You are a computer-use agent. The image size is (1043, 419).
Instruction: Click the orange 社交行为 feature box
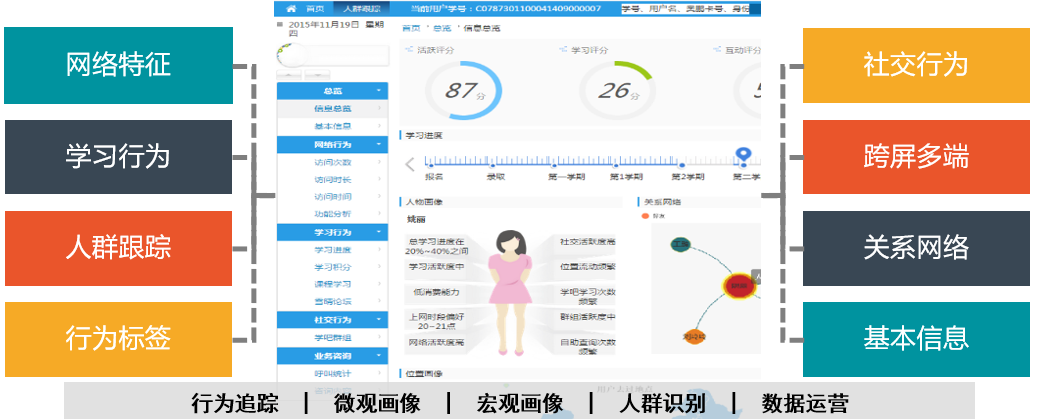pyautogui.click(x=915, y=65)
